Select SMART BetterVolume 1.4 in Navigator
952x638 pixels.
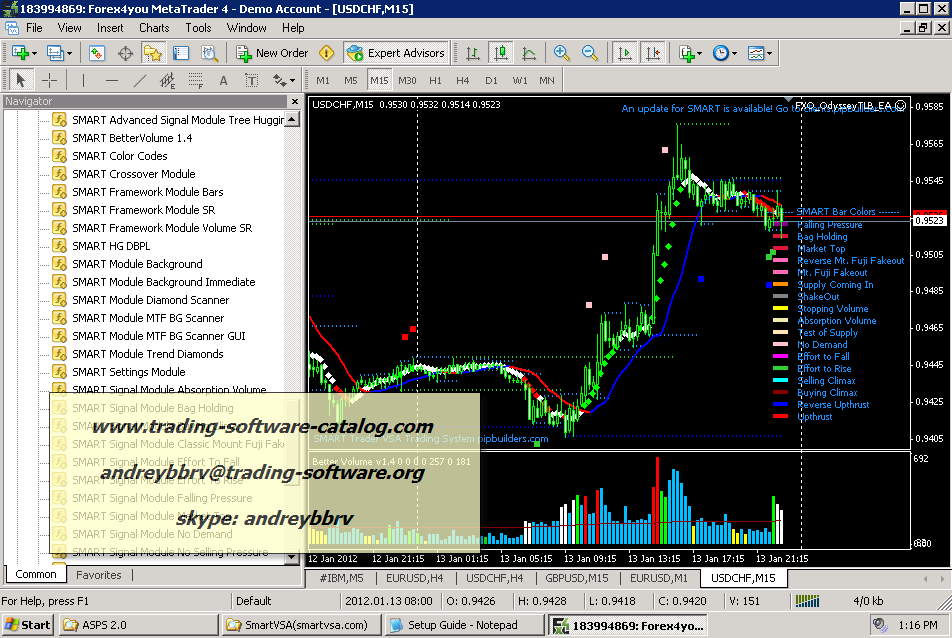pyautogui.click(x=132, y=138)
